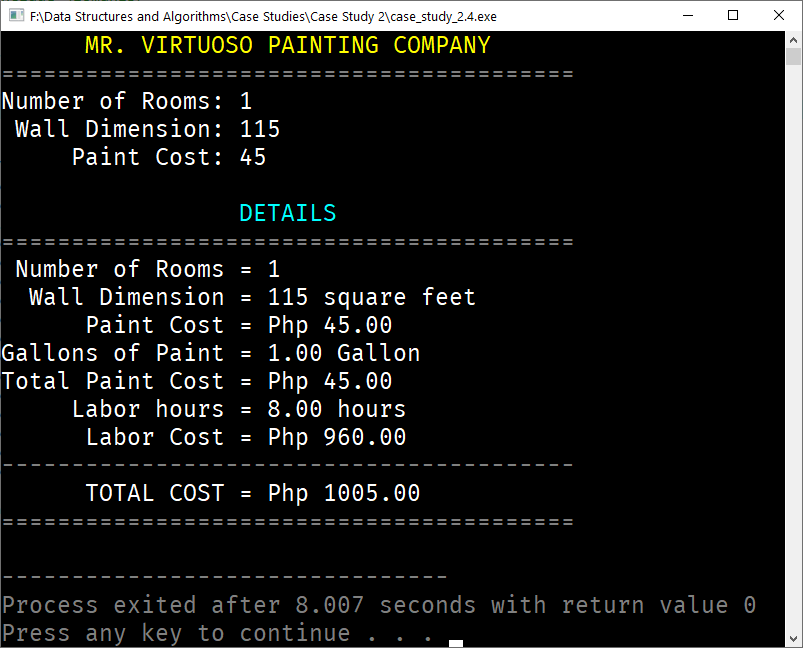The height and width of the screenshot is (648, 803).
Task: Click the window title path text
Action: (263, 16)
